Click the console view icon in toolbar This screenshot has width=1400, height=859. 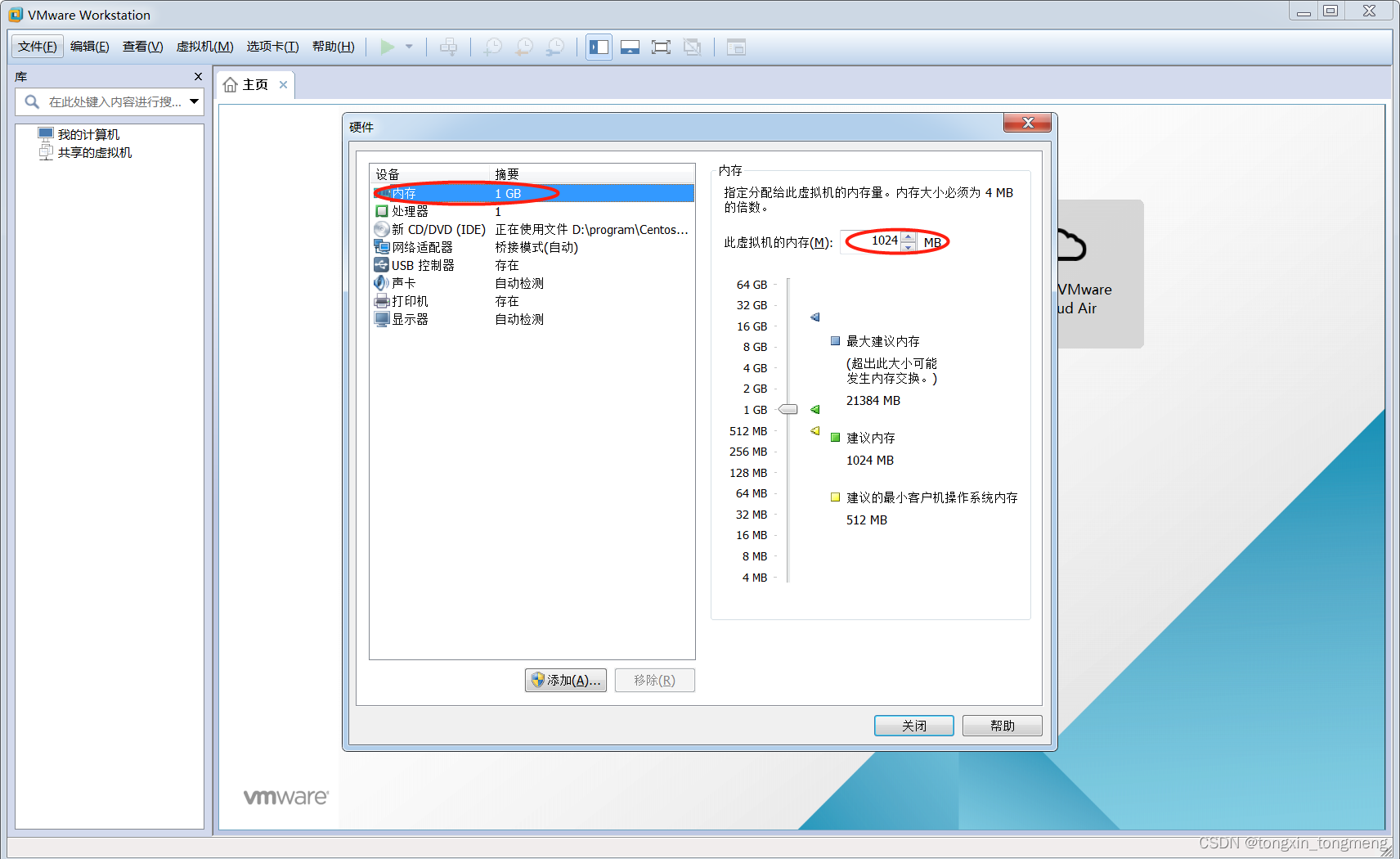736,47
